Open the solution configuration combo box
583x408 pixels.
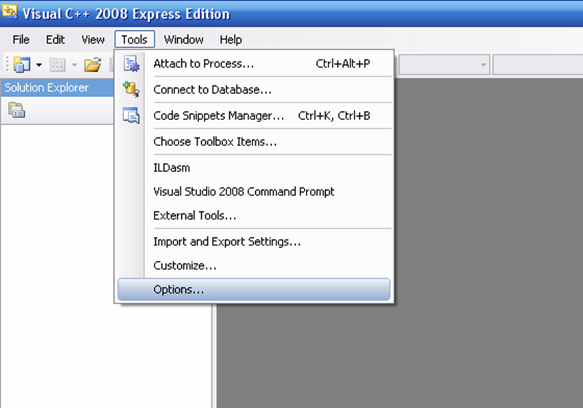[444, 65]
